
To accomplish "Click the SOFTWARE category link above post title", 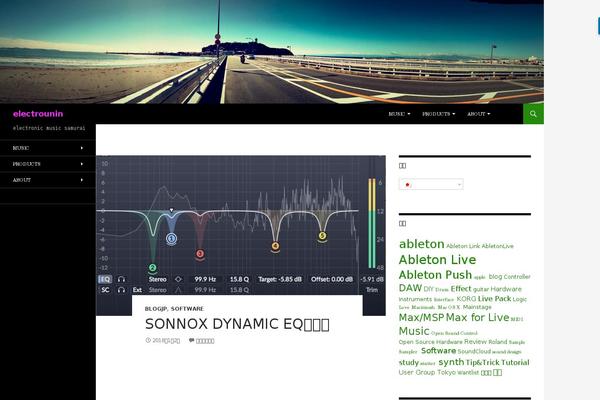I will point(187,309).
